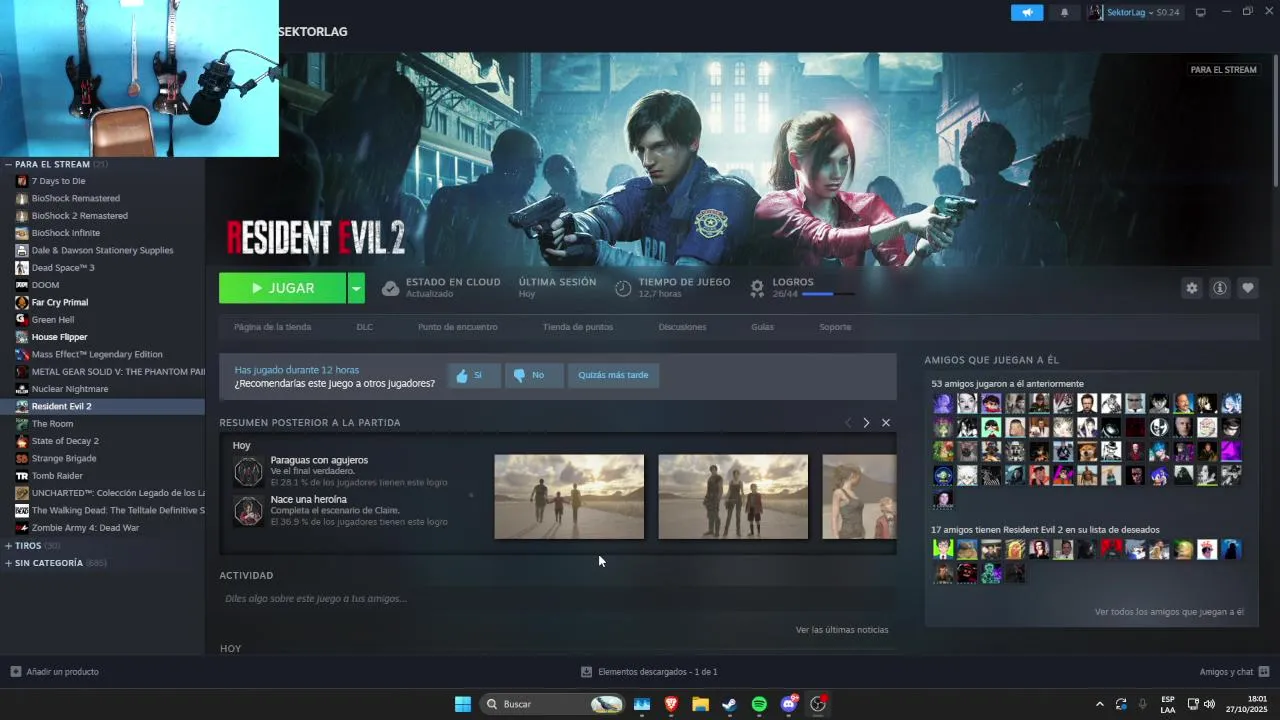Open the Guías tab
The image size is (1280, 720).
(x=762, y=327)
